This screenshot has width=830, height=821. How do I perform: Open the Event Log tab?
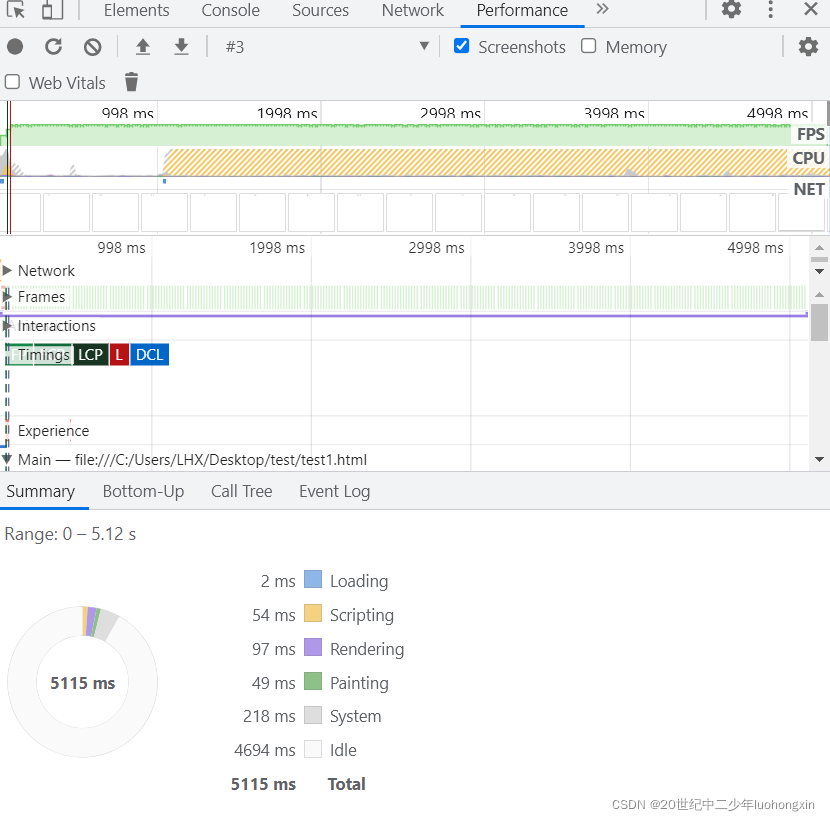click(335, 491)
